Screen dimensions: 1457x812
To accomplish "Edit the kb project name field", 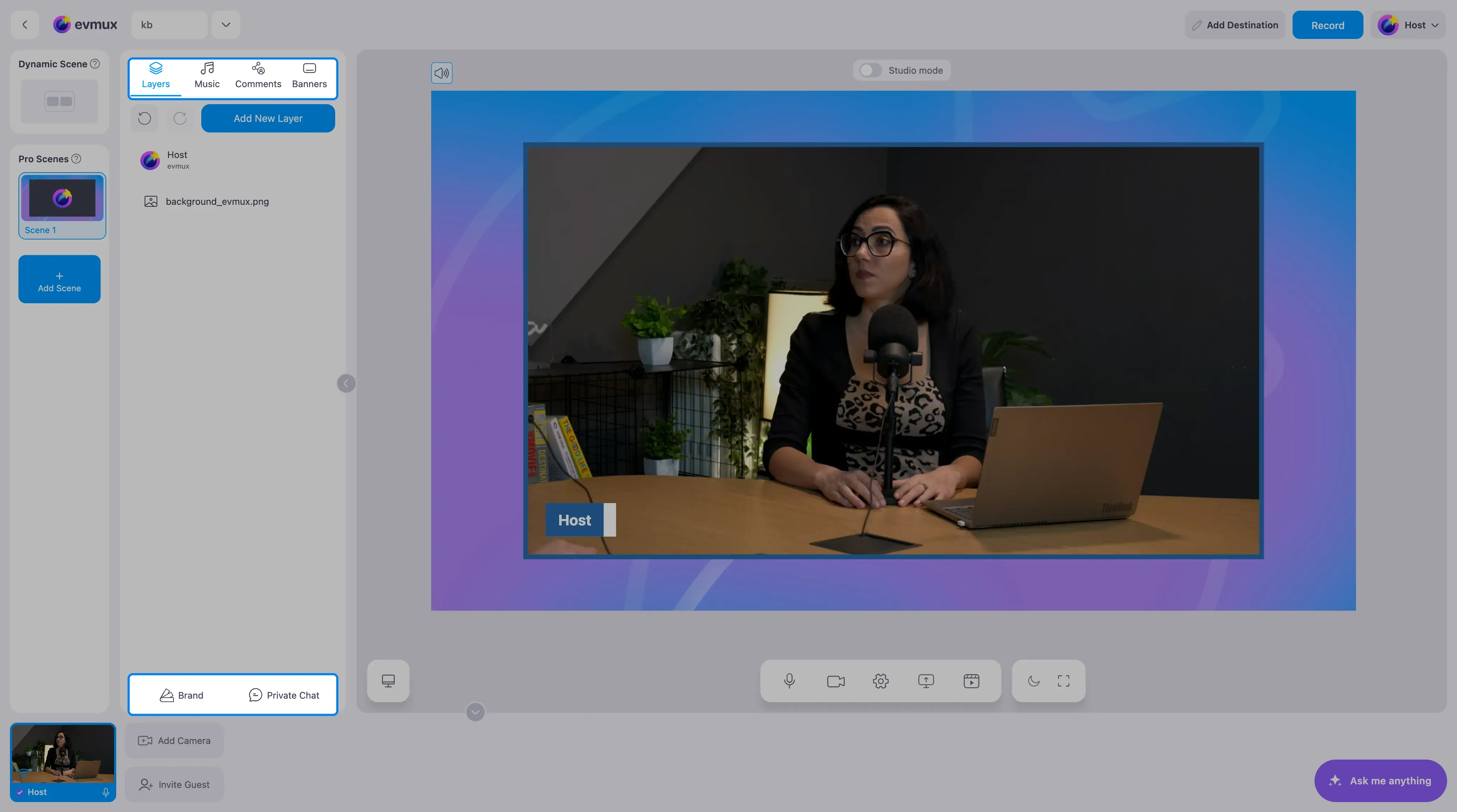I will pos(169,25).
